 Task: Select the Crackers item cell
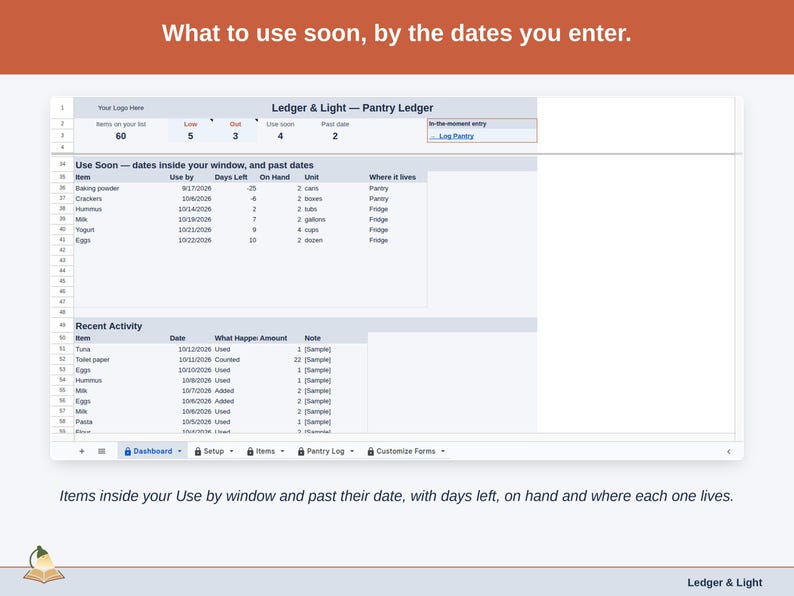pos(121,198)
